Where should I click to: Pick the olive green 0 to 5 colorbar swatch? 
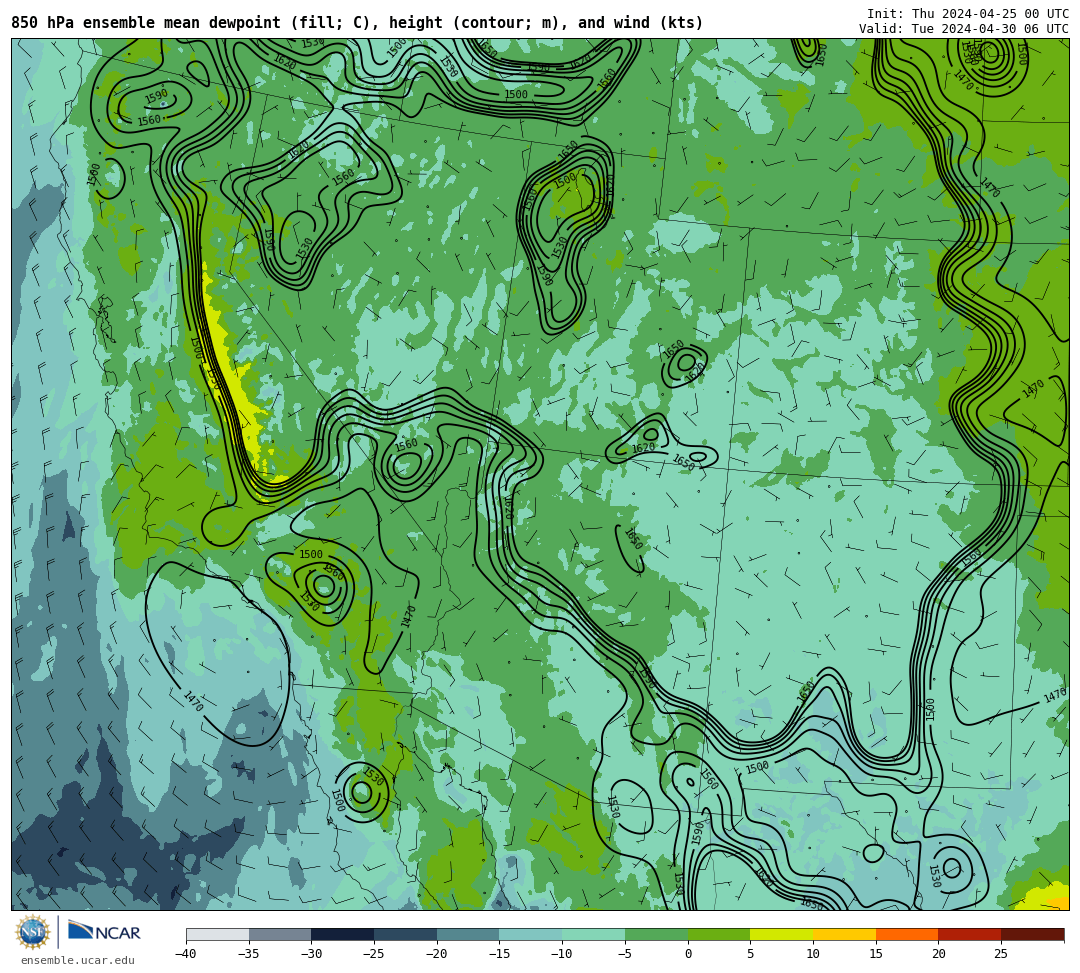tap(718, 934)
